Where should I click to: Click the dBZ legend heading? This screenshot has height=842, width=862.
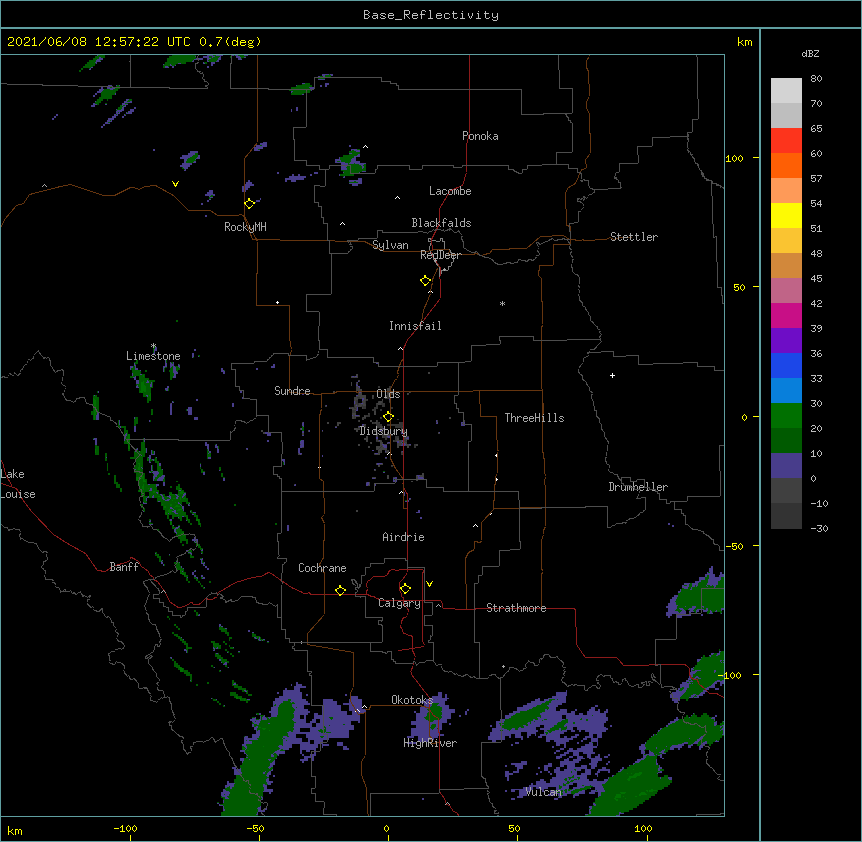[x=810, y=54]
